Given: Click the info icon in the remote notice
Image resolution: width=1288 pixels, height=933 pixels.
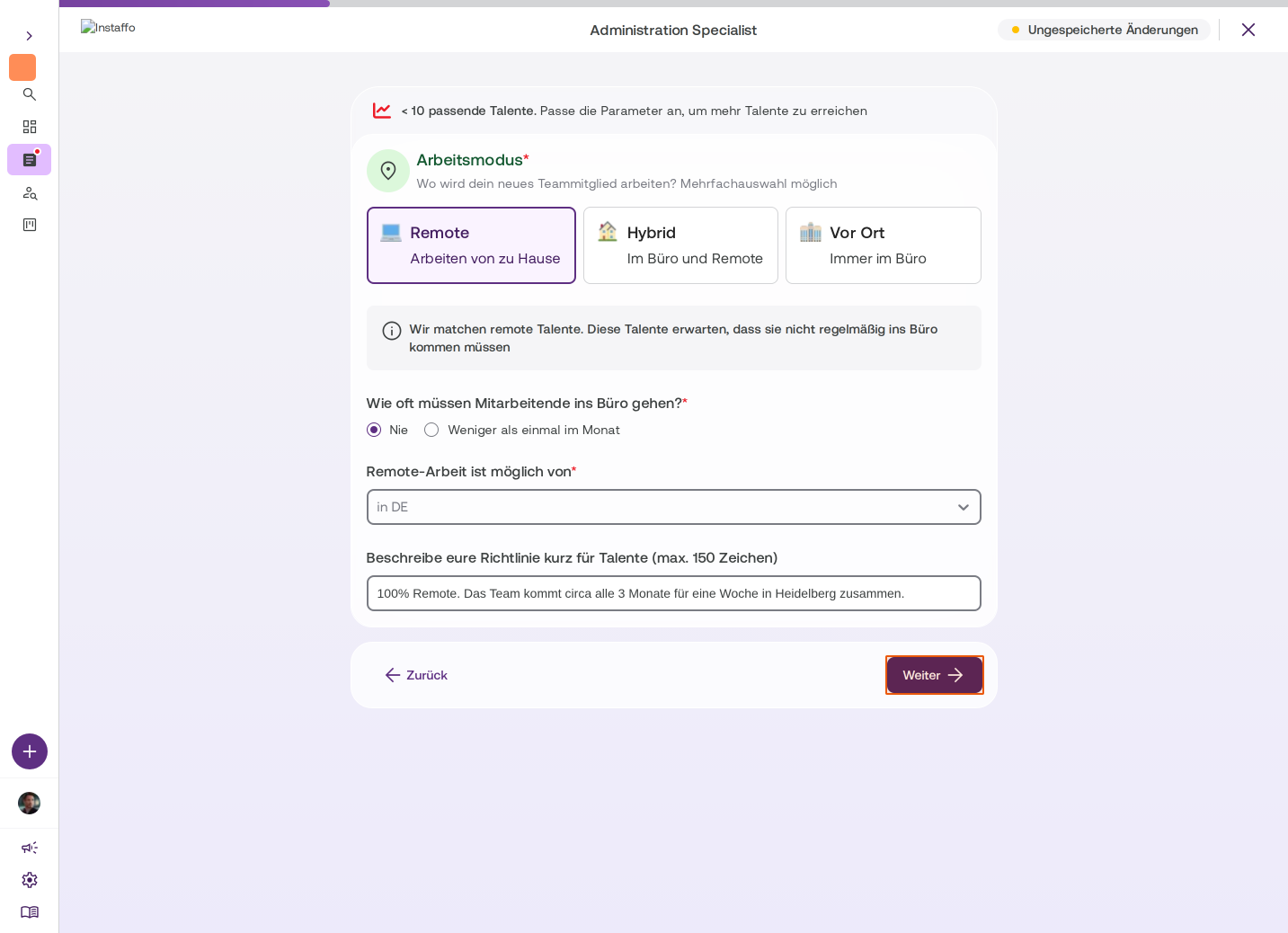Looking at the screenshot, I should point(392,331).
